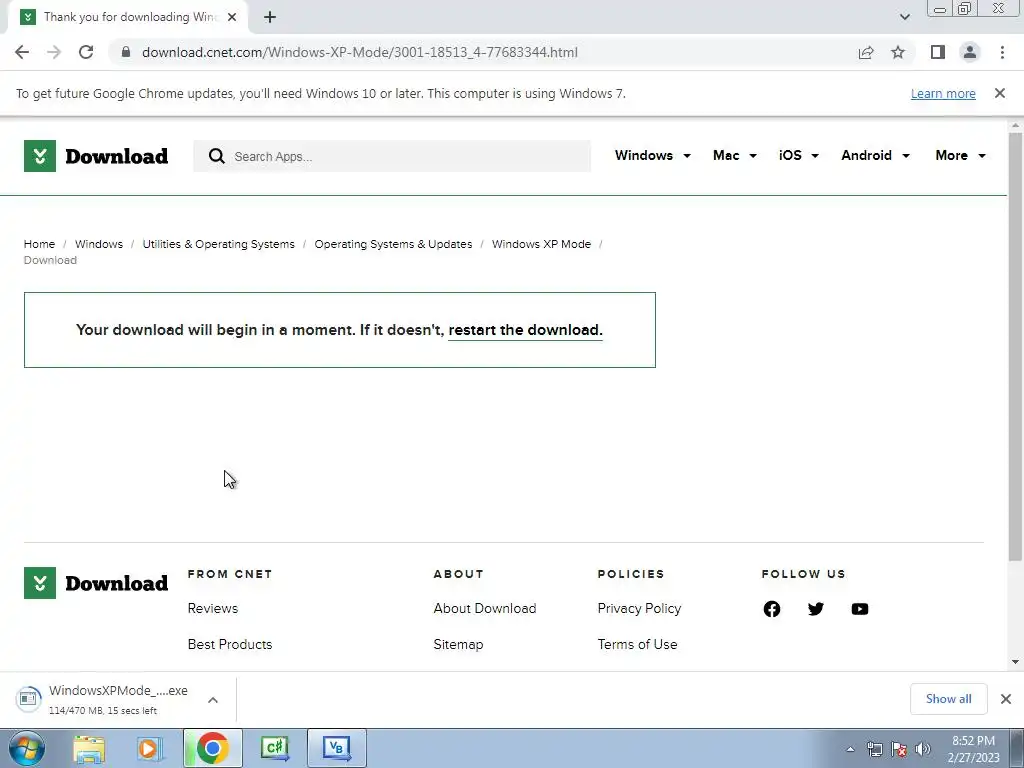Screen dimensions: 1024x768
Task: Go back to the previous page
Action: pyautogui.click(x=22, y=52)
